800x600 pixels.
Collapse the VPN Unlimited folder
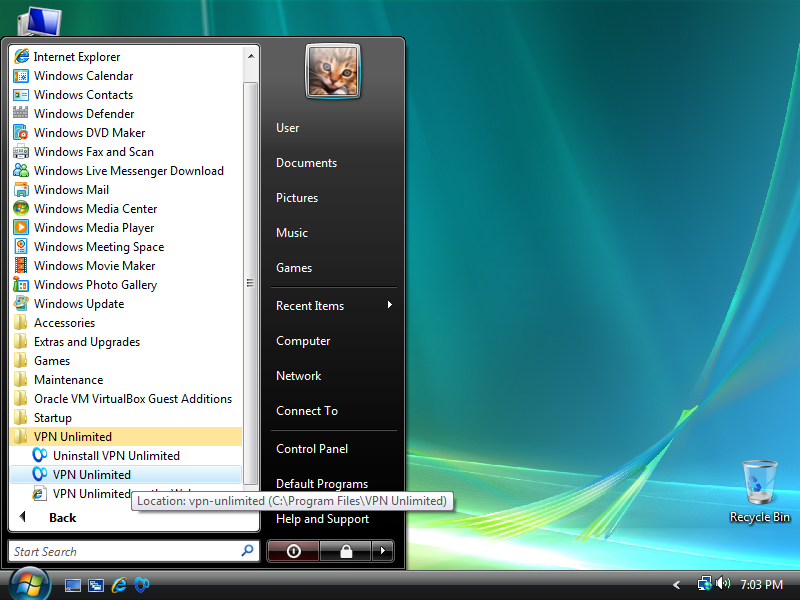pos(126,437)
